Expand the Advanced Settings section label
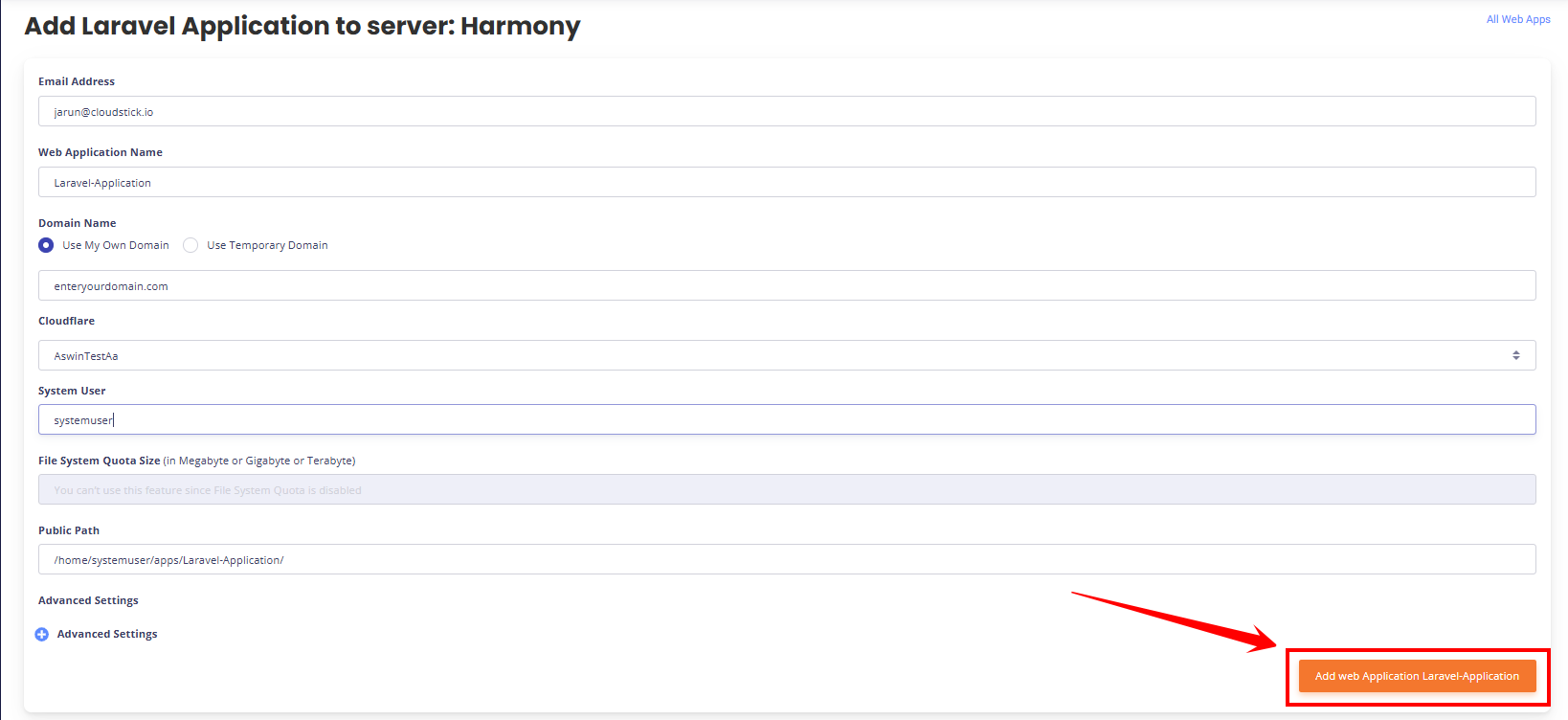Screen dimensions: 1568x720 click(107, 634)
